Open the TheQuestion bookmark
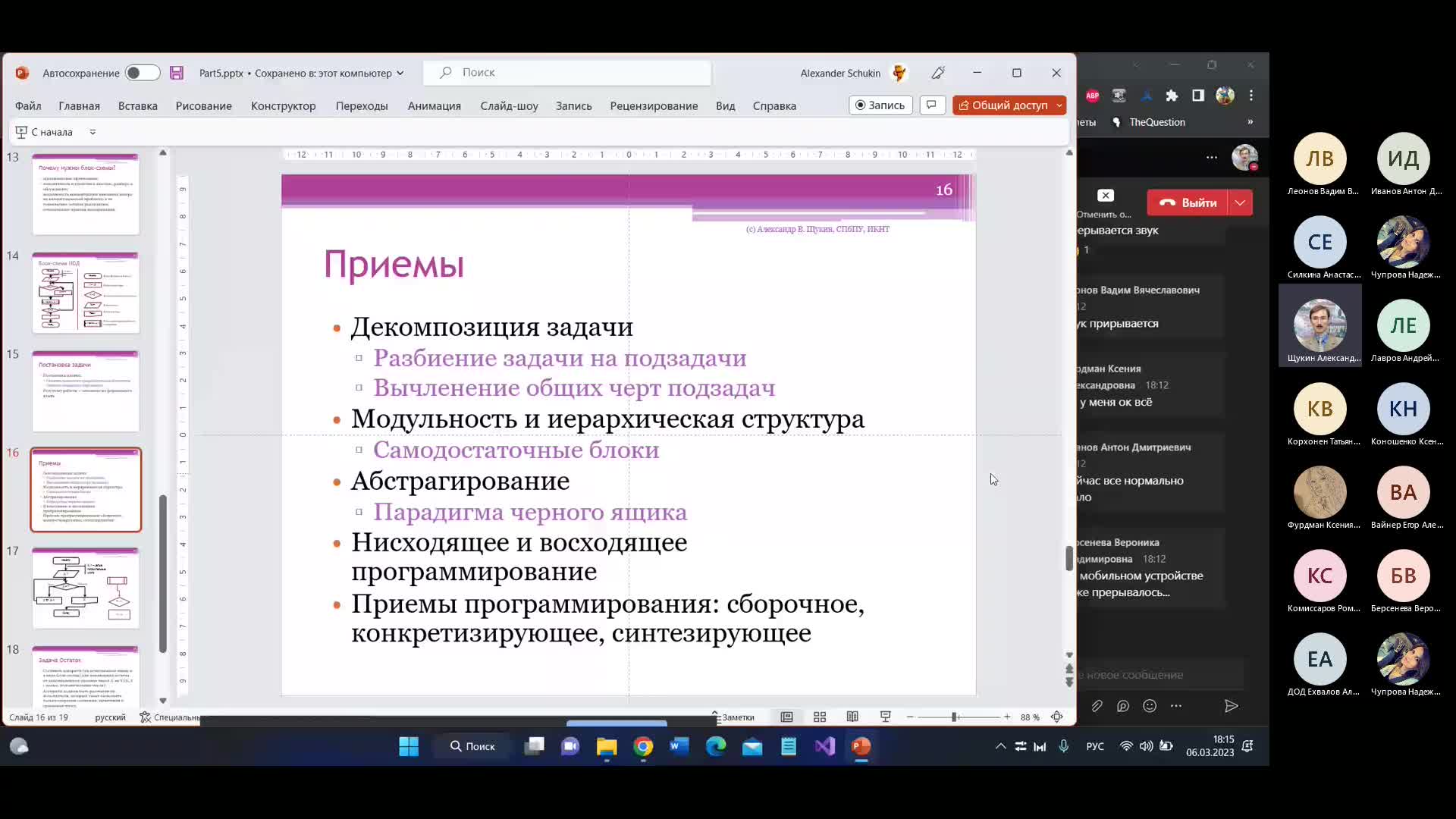Screen dimensions: 1456x819 [x=1149, y=122]
